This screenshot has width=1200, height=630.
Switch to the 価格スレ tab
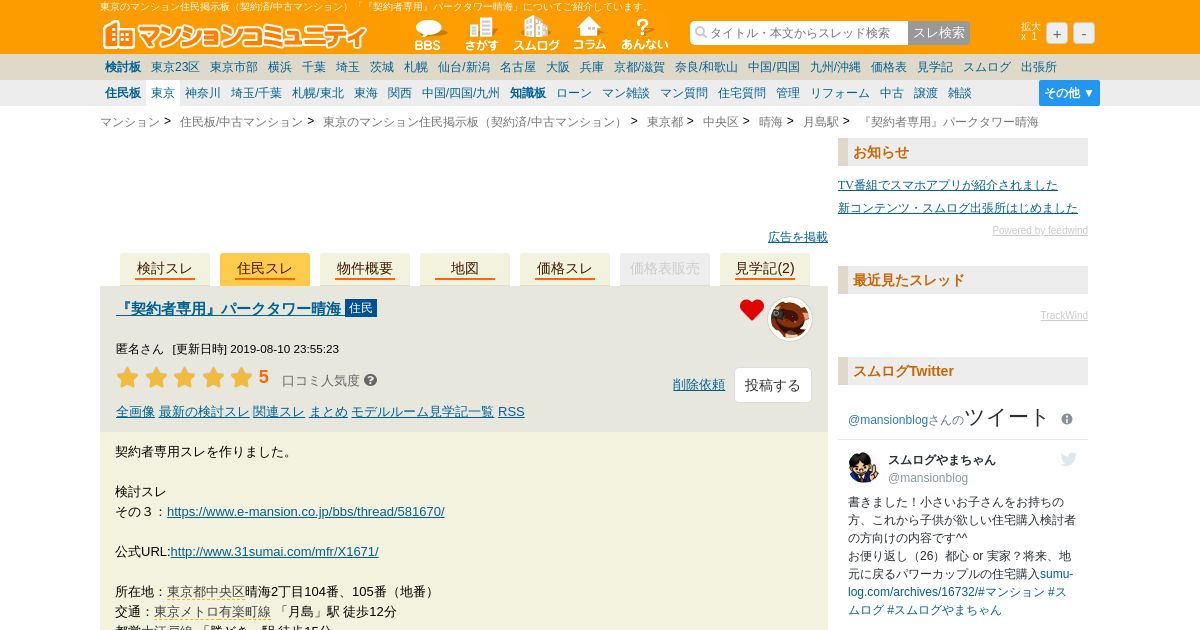565,269
